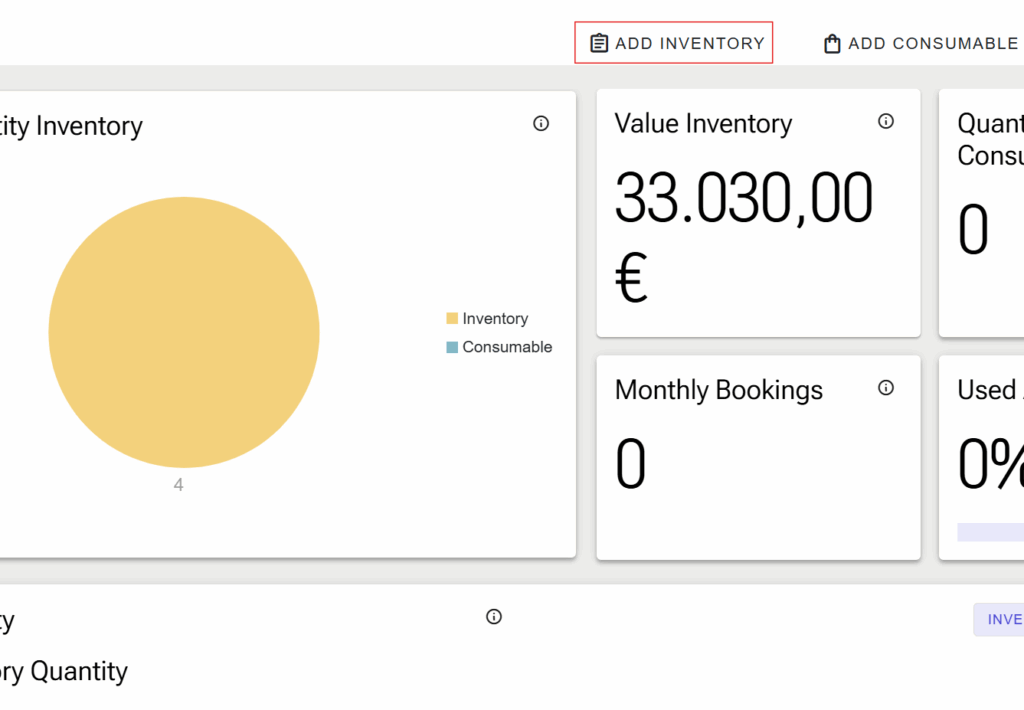Click the shopping bag icon beside Add Consumable

point(831,43)
